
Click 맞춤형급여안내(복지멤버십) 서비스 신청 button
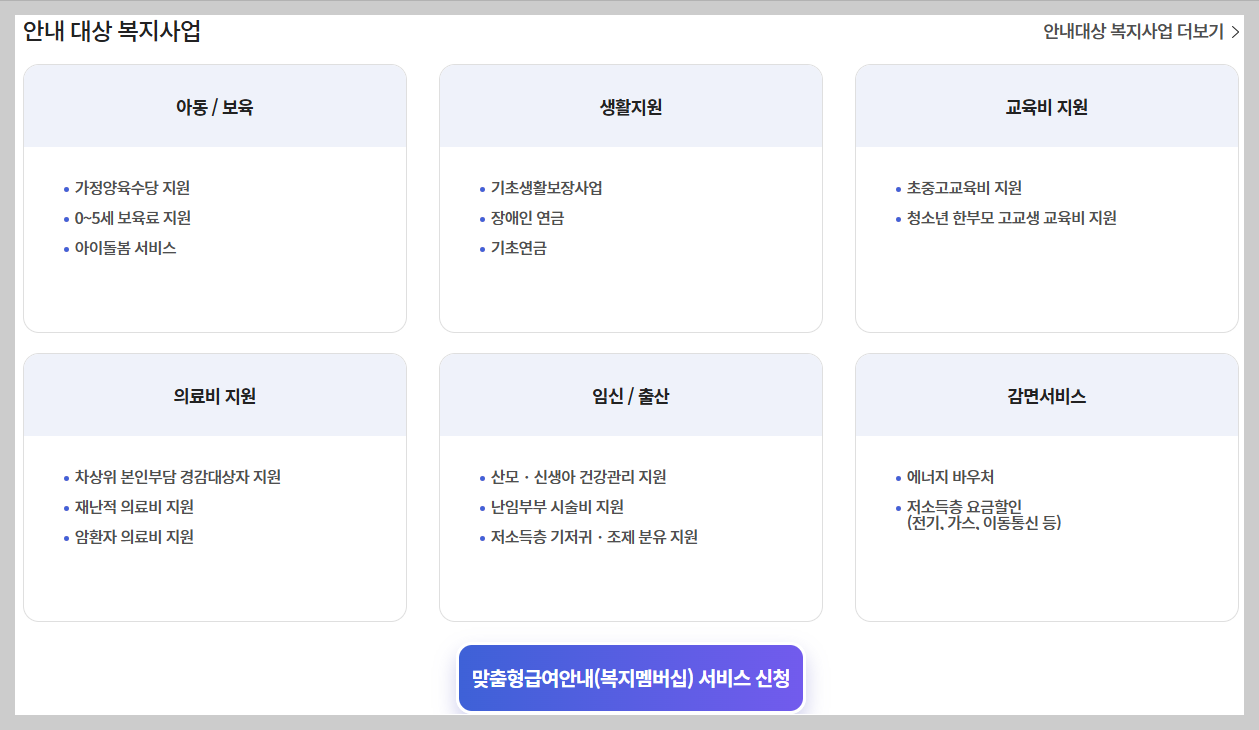(630, 677)
